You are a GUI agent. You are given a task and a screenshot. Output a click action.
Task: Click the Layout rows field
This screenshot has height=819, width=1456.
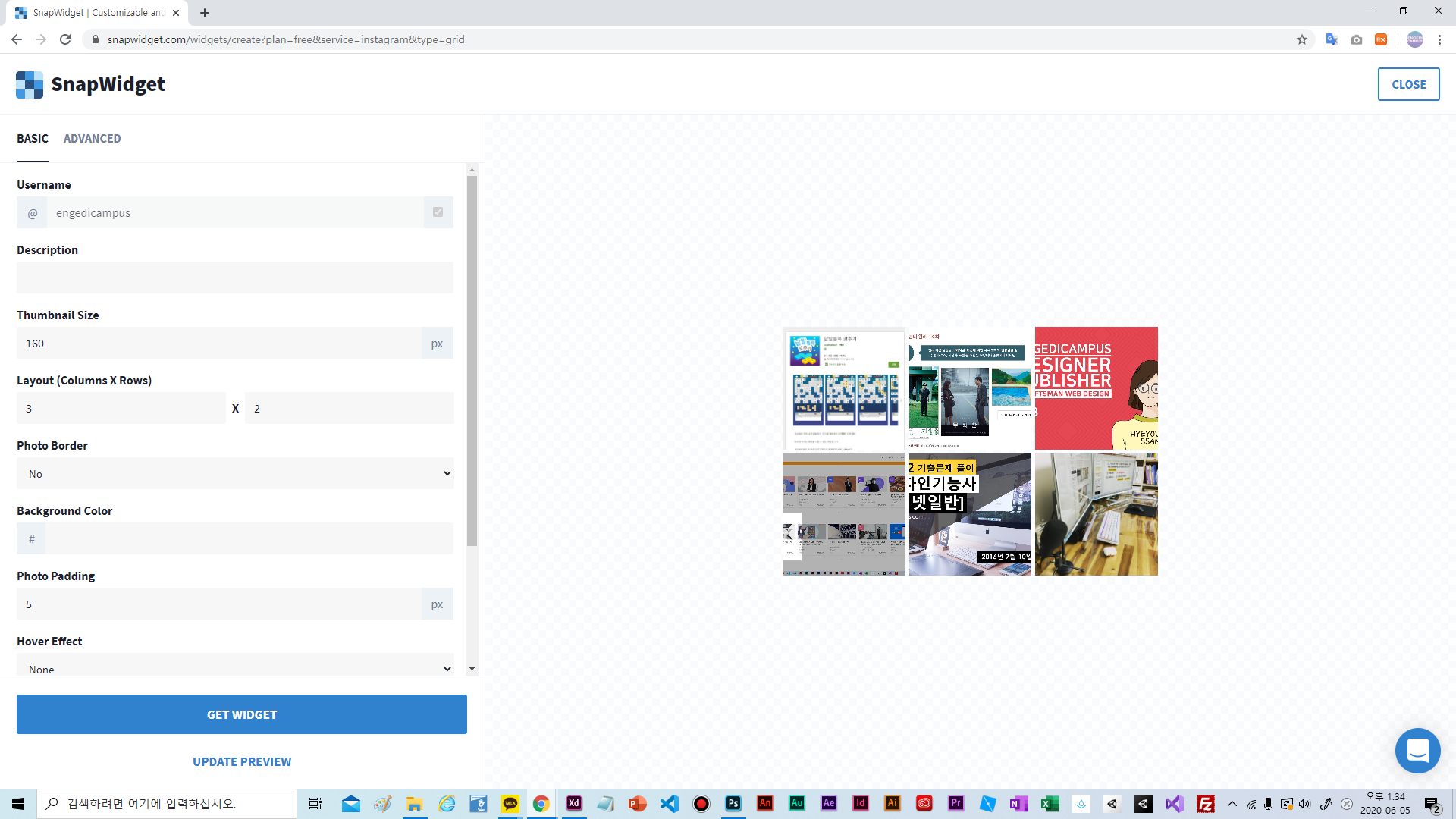point(349,408)
